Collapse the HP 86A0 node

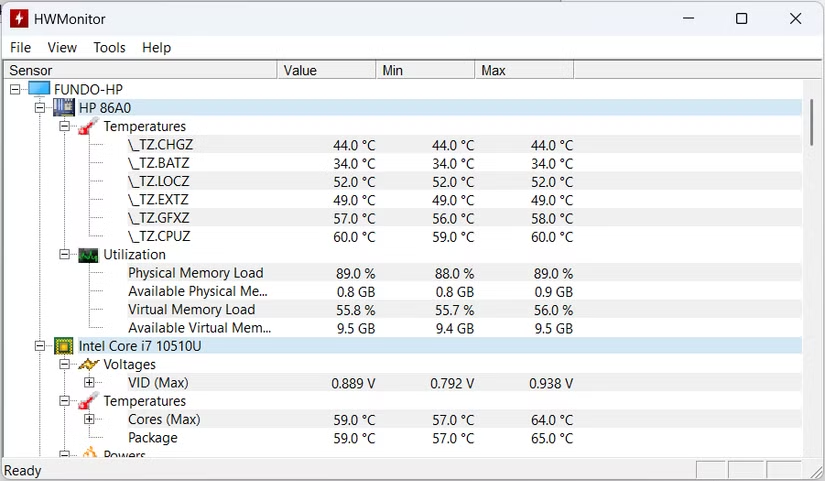(x=40, y=108)
